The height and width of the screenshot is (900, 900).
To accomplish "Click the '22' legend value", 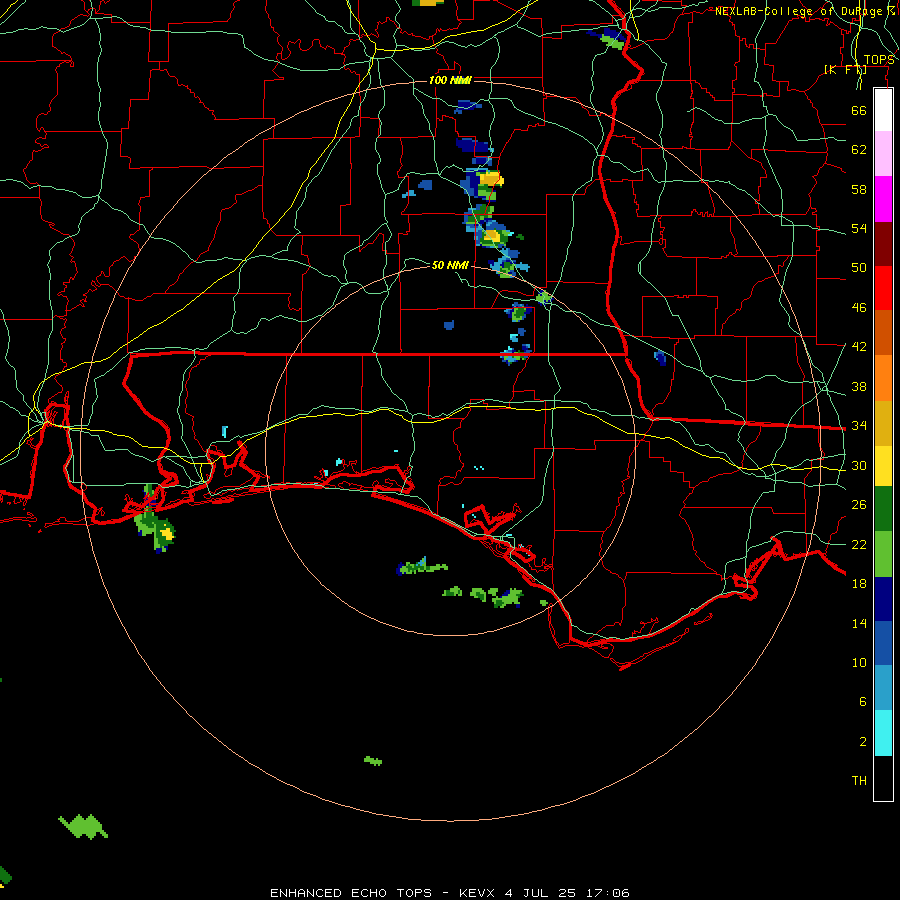I will pyautogui.click(x=859, y=544).
